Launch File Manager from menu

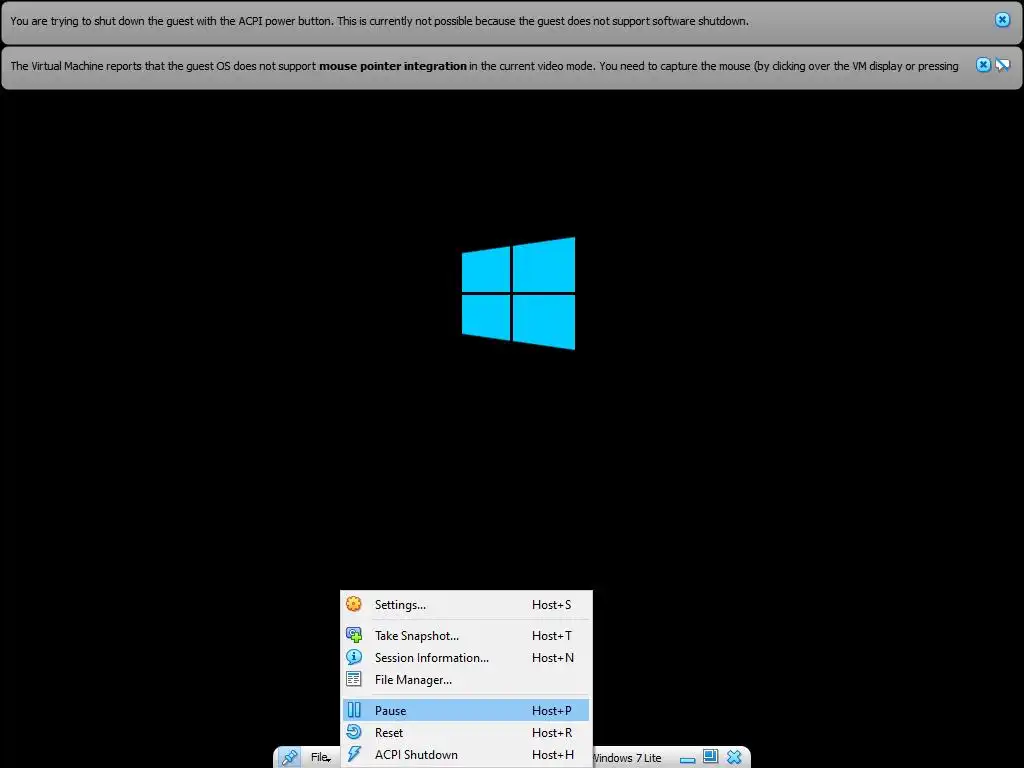click(466, 680)
